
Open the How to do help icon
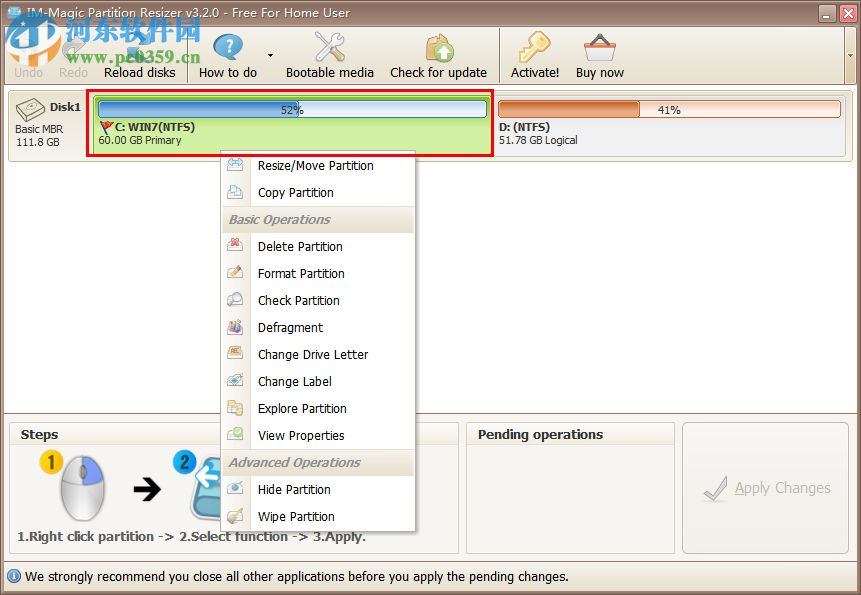point(227,48)
